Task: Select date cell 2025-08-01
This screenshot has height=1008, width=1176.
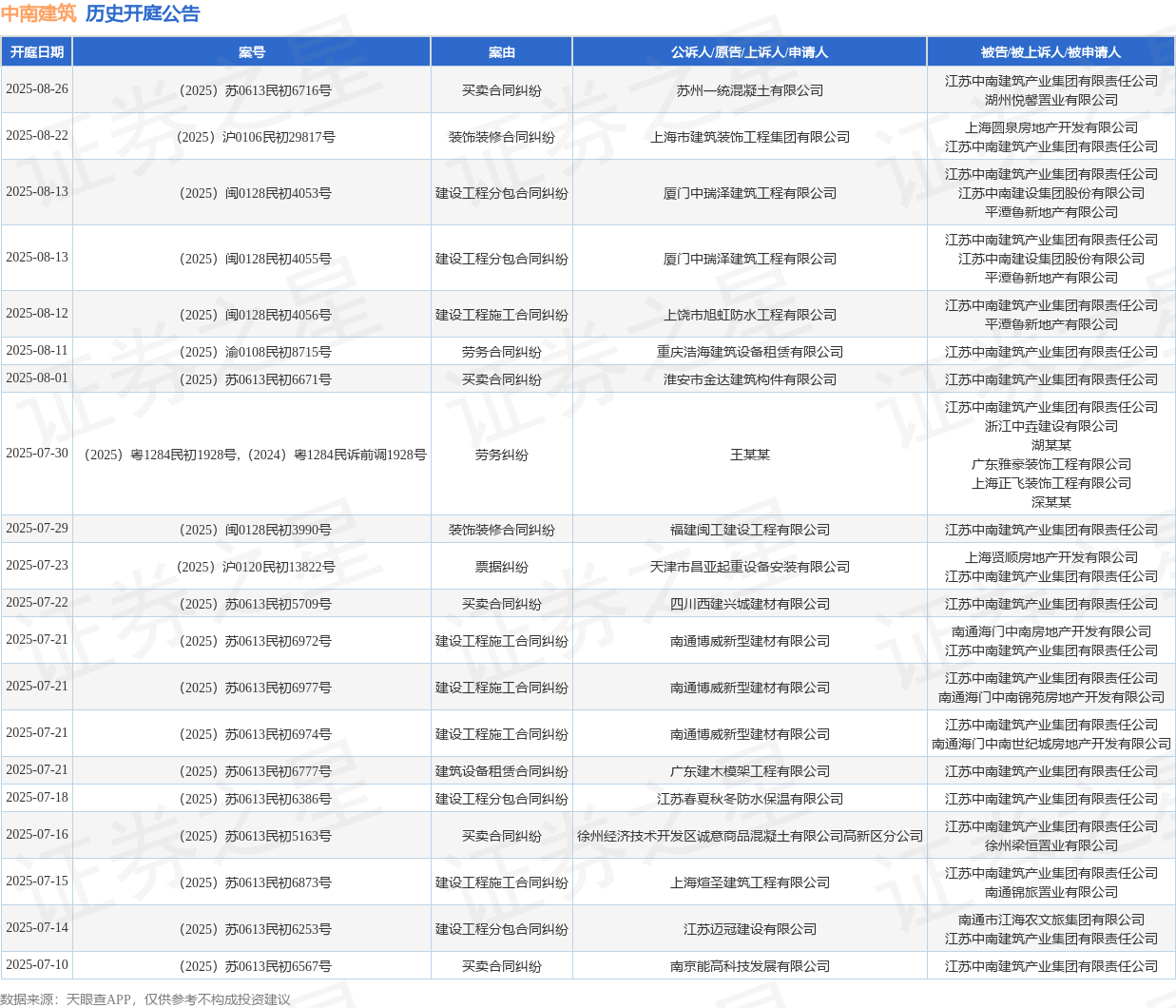Action: point(37,378)
